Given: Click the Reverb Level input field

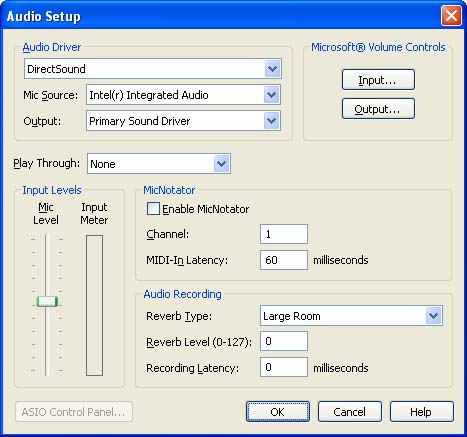Looking at the screenshot, I should click(x=284, y=341).
